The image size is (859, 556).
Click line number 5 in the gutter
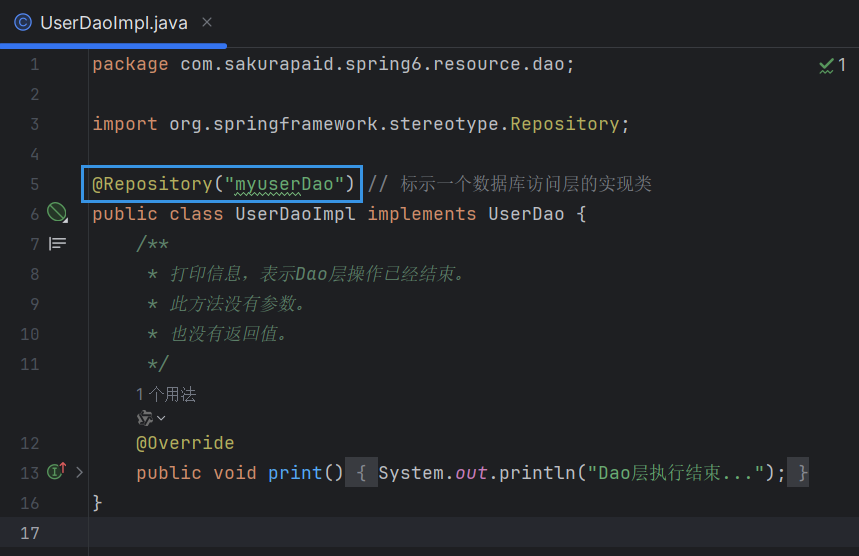pyautogui.click(x=35, y=184)
